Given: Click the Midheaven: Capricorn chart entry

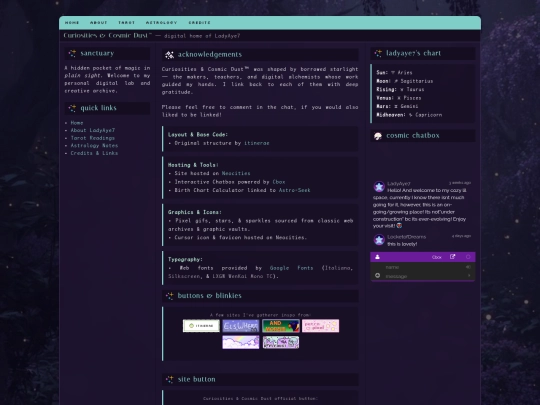Looking at the screenshot, I should pos(409,115).
